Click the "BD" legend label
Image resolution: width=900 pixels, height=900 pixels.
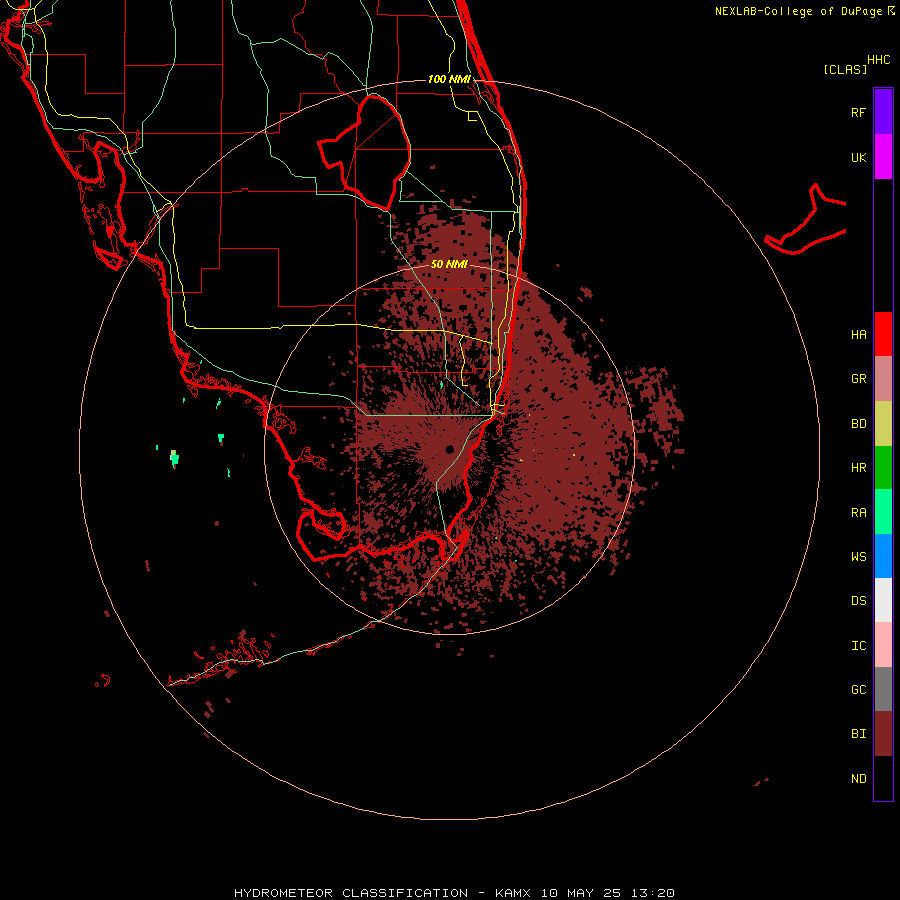coord(858,424)
